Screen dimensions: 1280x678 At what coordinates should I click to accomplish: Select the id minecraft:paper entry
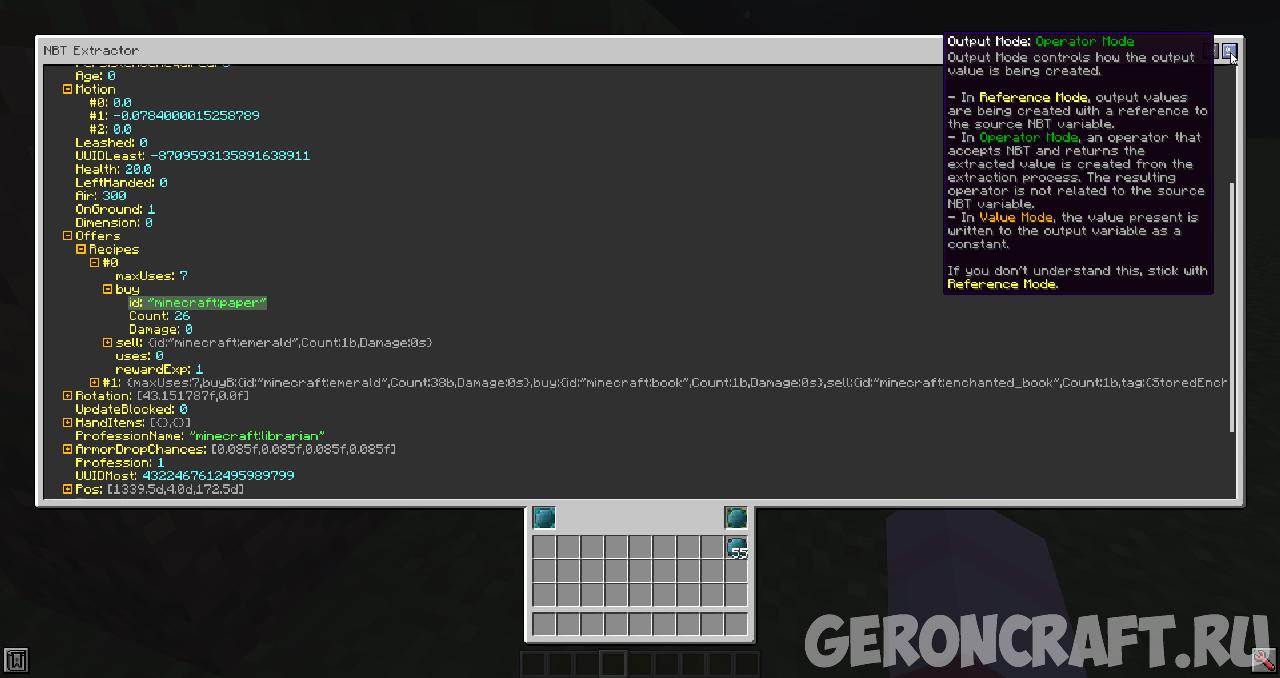pos(197,303)
